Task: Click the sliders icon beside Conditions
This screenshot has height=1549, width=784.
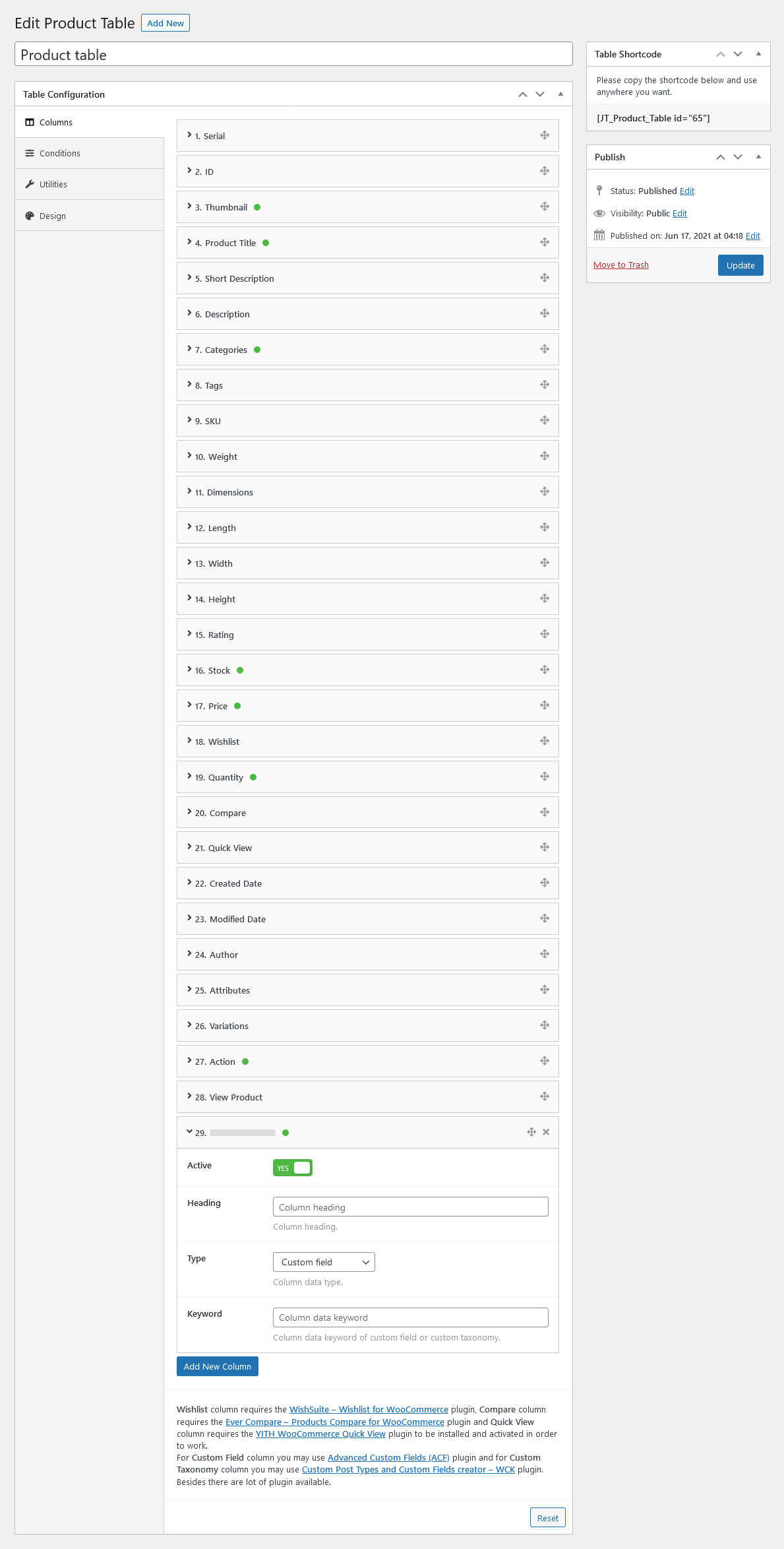Action: tap(30, 153)
